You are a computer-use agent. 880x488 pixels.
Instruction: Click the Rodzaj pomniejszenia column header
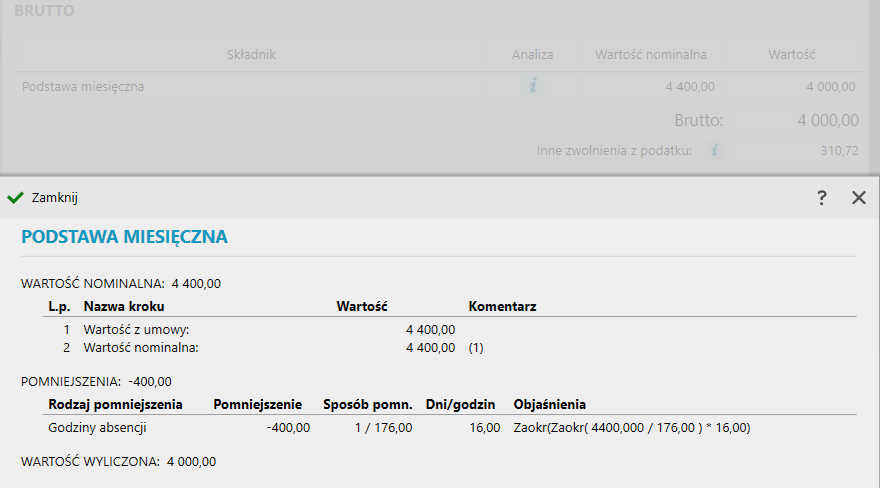point(115,404)
